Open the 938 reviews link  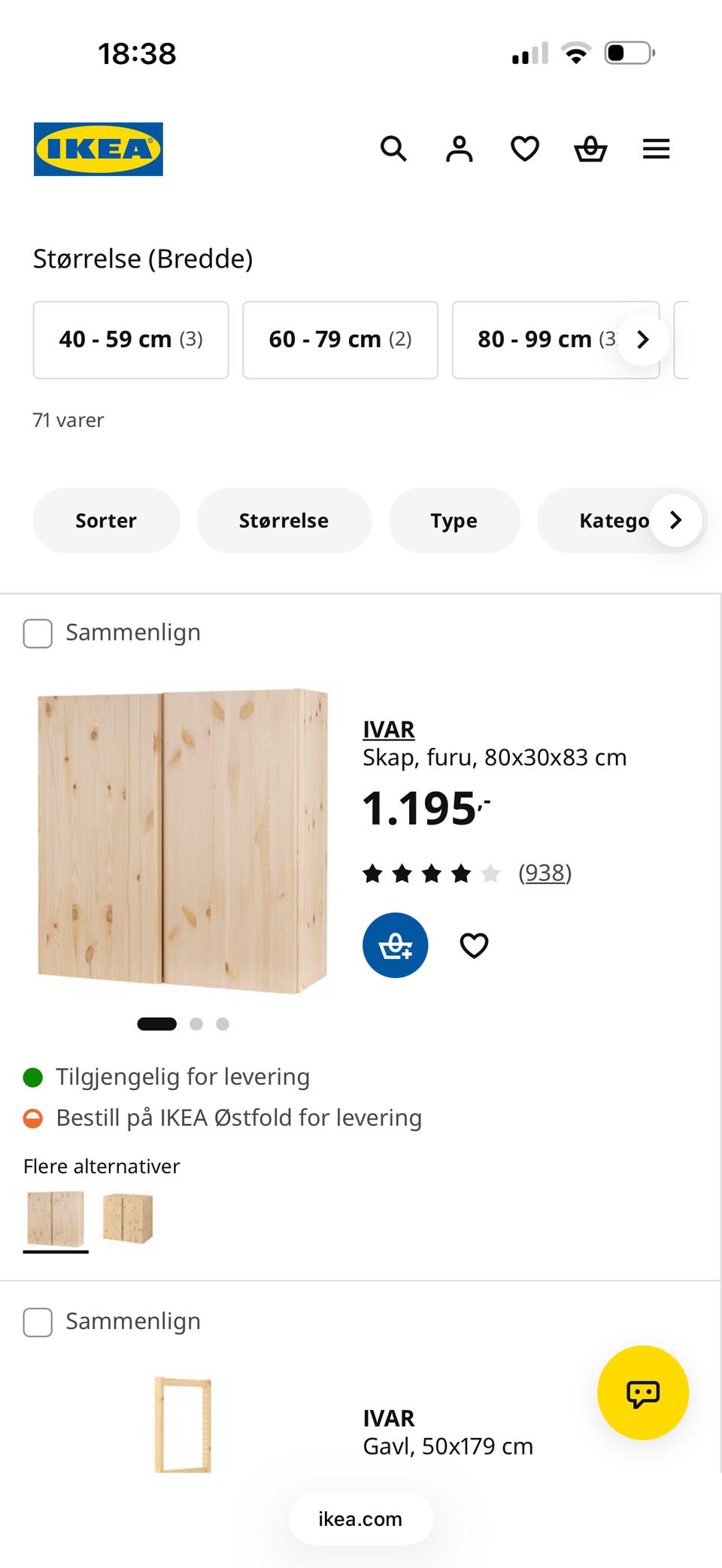pos(545,873)
